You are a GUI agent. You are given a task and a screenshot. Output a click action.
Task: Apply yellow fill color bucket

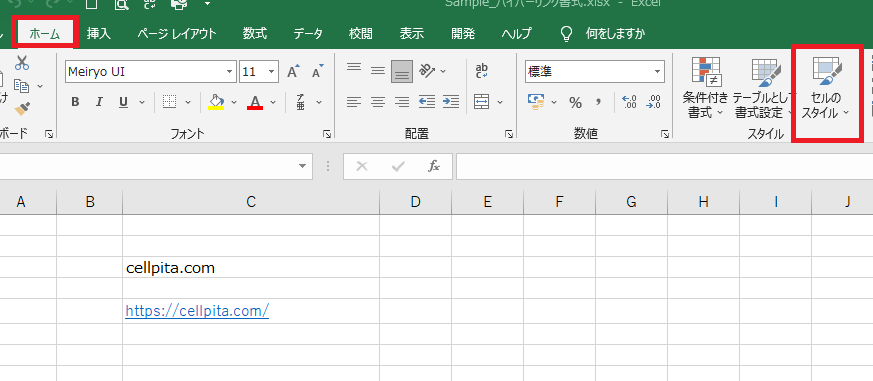tap(216, 102)
